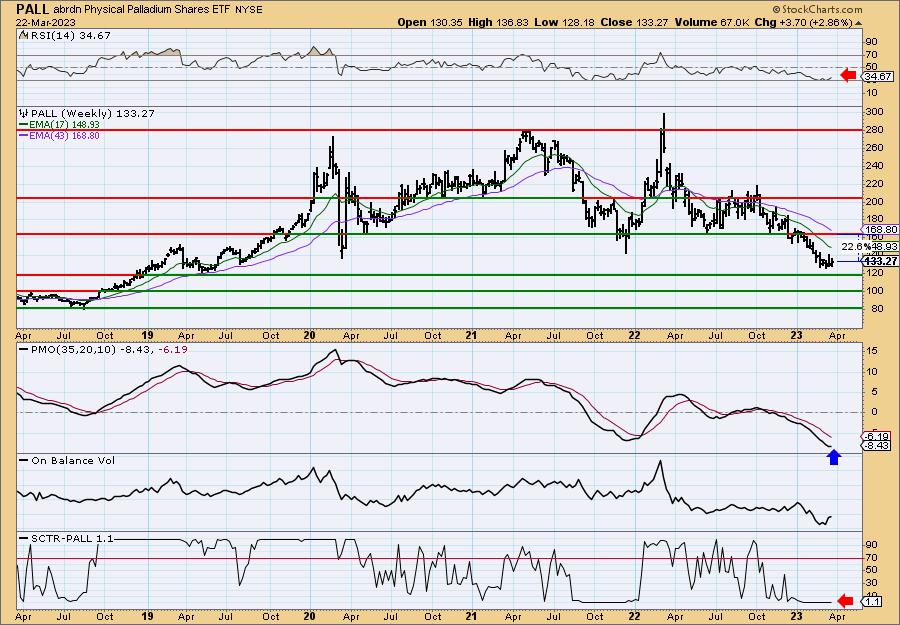Click the 70 label on the SCTR axis
This screenshot has height=625, width=900.
tap(872, 557)
